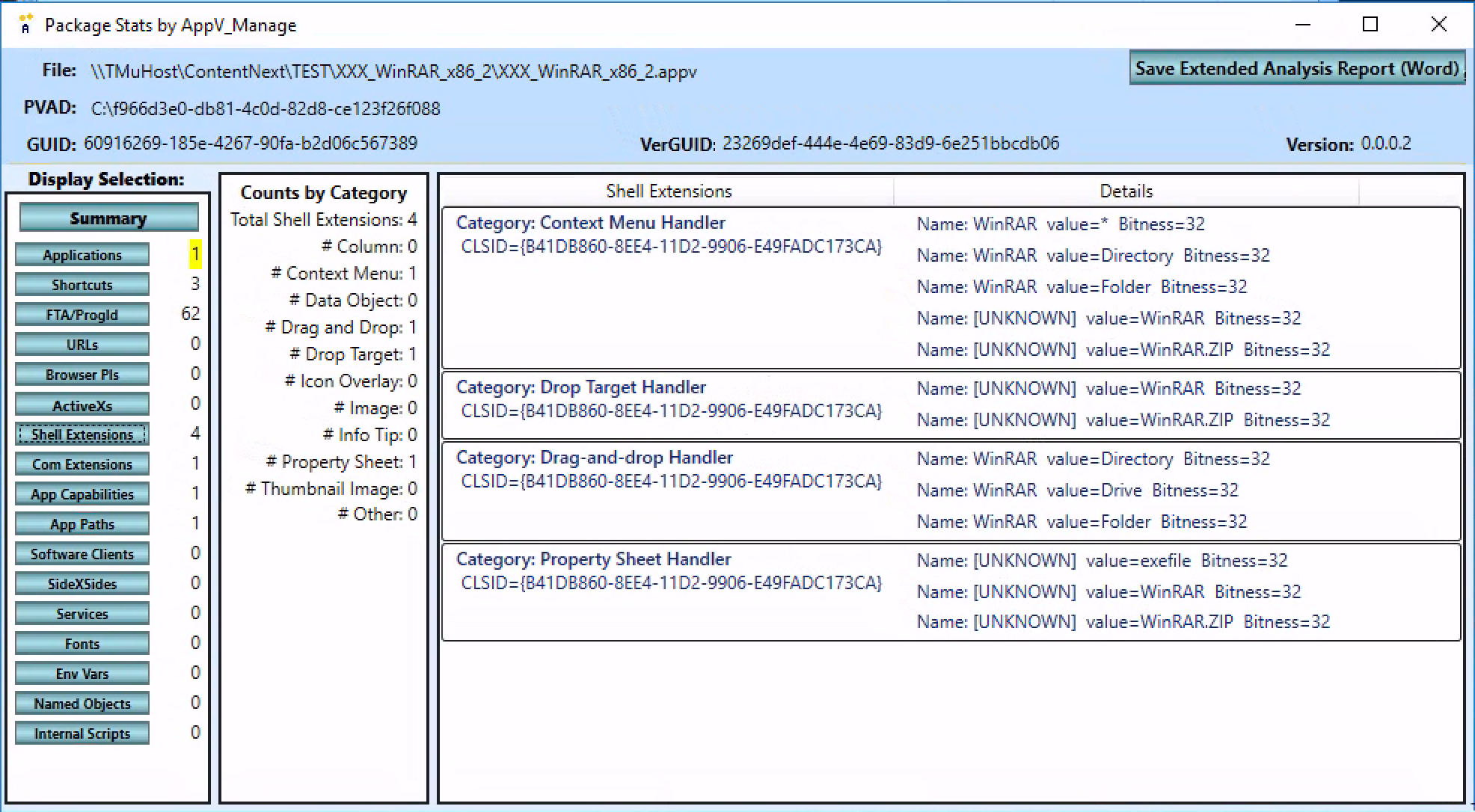Click '# Property Sheet: 1' count
This screenshot has height=812, width=1475.
point(342,462)
